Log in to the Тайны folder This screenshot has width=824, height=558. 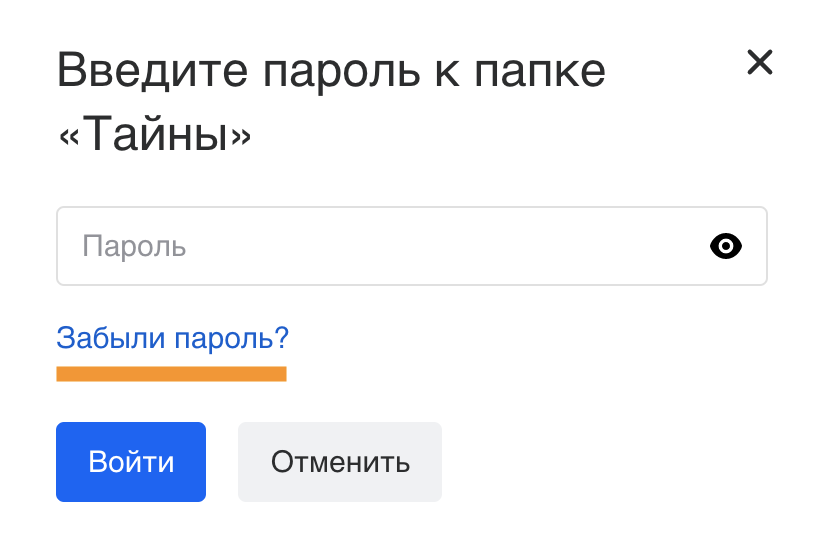131,462
